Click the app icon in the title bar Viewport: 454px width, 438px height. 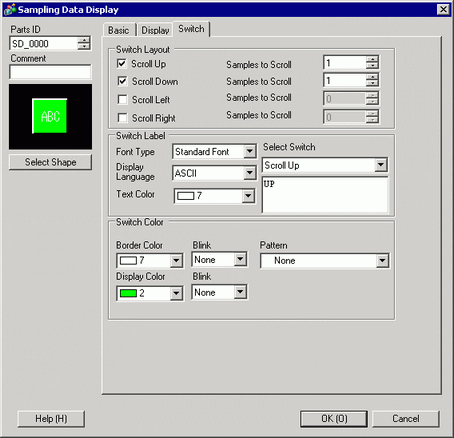click(9, 9)
